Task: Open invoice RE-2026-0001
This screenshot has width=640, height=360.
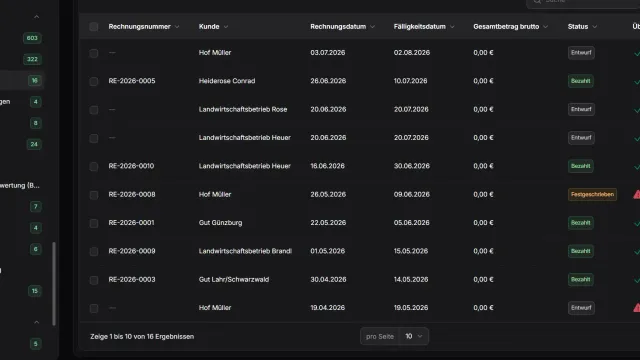Action: 131,223
